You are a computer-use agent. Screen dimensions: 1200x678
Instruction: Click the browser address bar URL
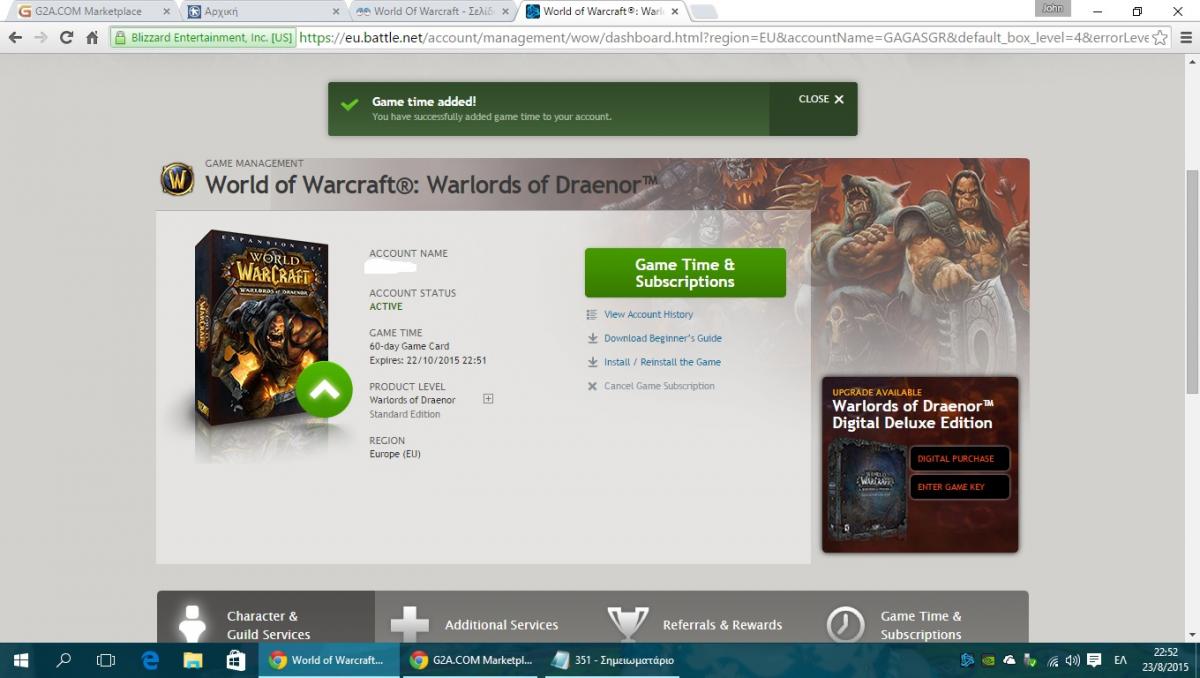(x=722, y=38)
